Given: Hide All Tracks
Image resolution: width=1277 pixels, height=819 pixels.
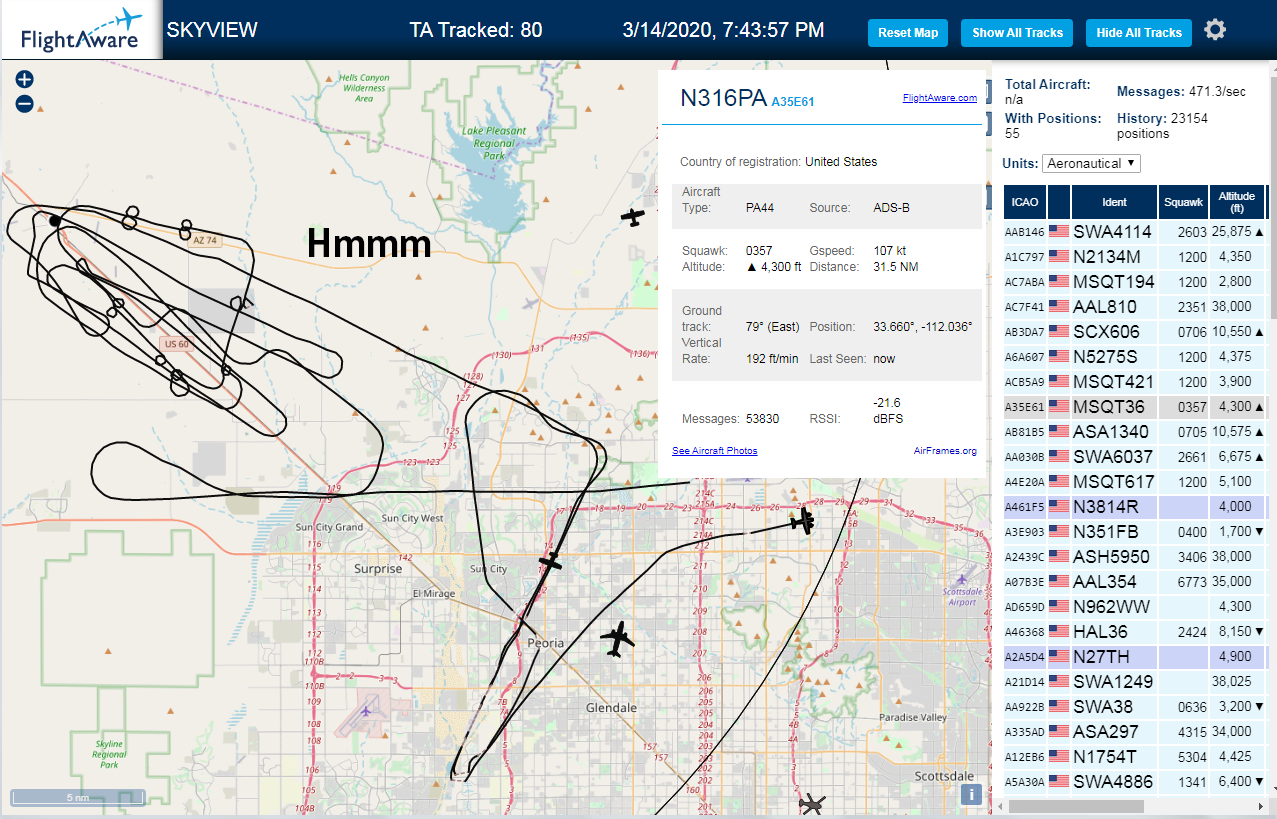Looking at the screenshot, I should pyautogui.click(x=1139, y=33).
